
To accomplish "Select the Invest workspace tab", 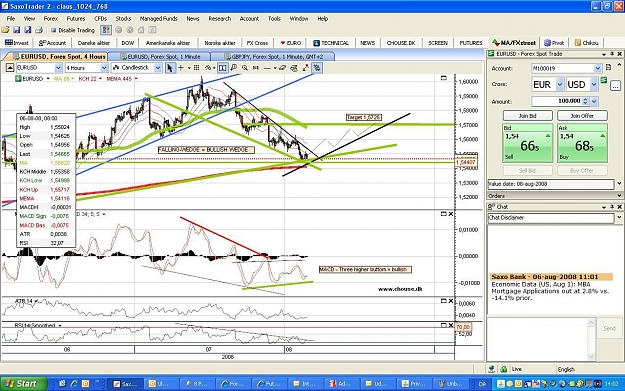I will (16, 43).
